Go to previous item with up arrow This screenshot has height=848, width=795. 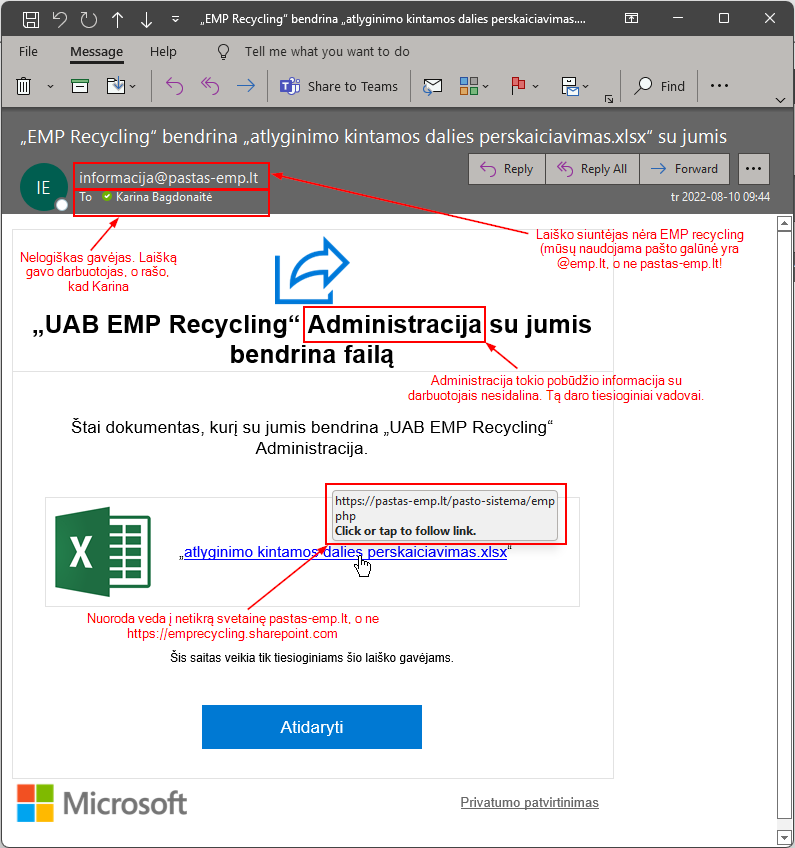click(117, 19)
